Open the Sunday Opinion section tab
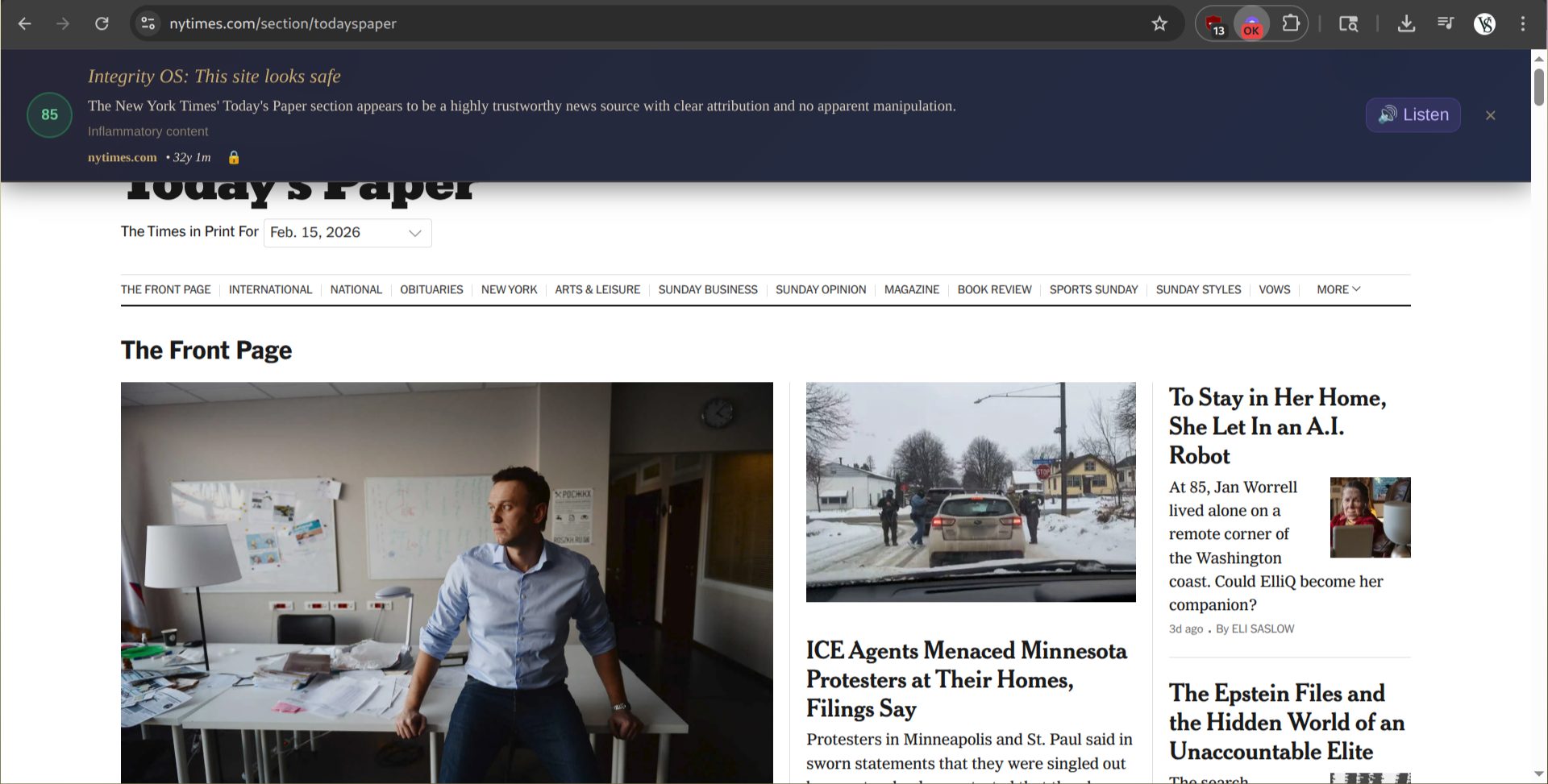 821,289
